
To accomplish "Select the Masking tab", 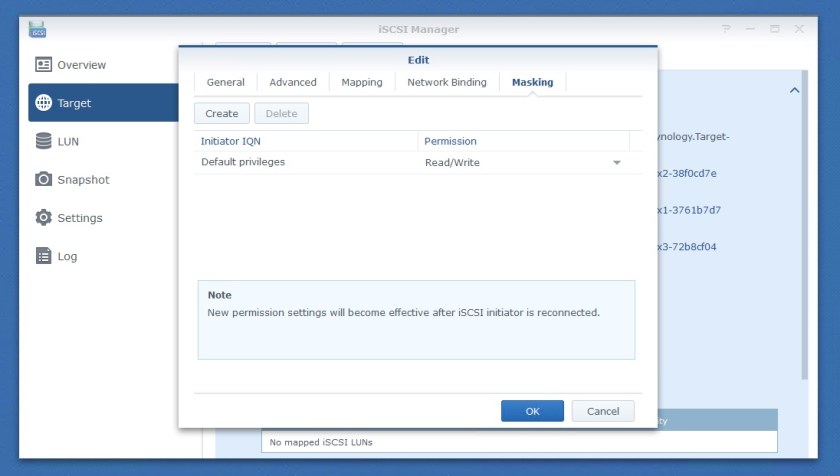I will click(532, 82).
